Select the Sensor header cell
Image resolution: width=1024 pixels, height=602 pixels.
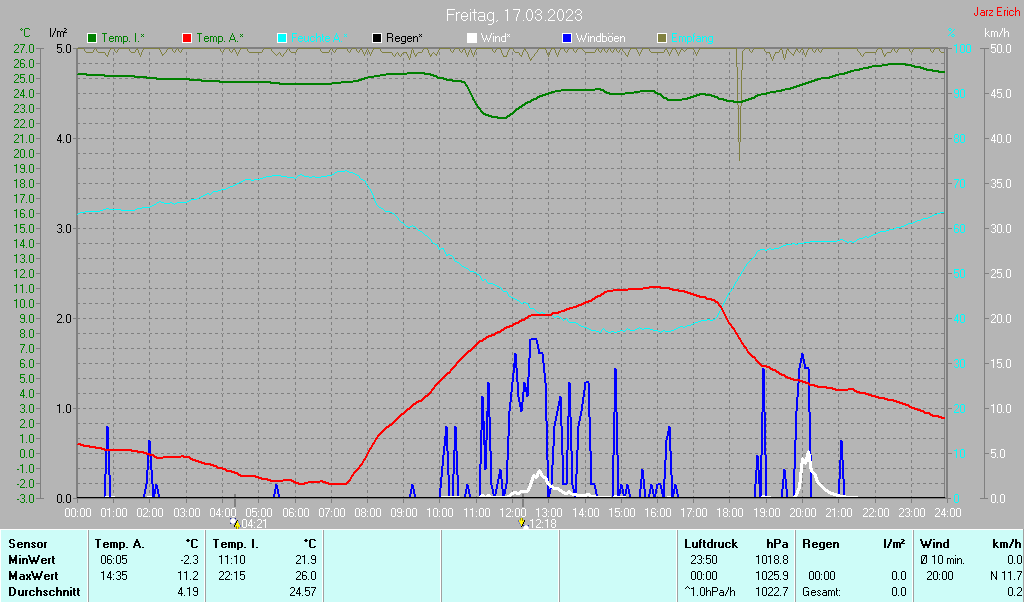27,544
